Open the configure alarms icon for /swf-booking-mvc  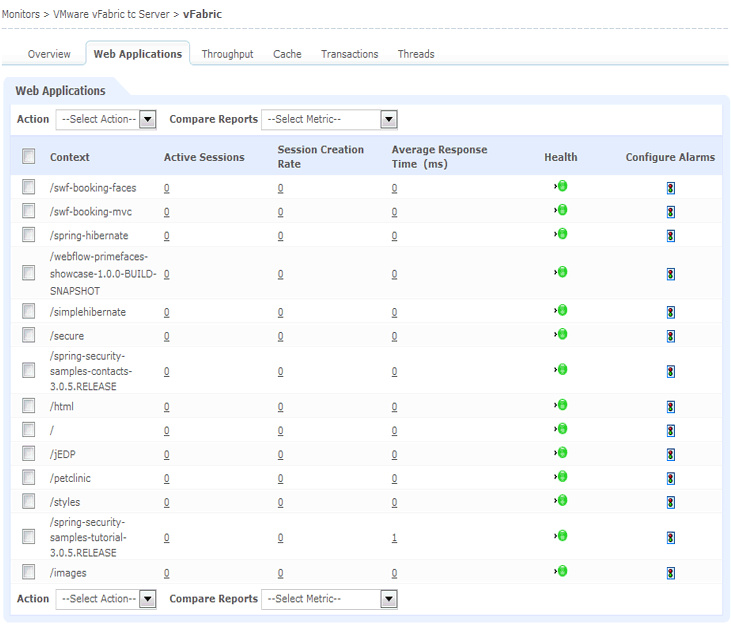point(670,212)
